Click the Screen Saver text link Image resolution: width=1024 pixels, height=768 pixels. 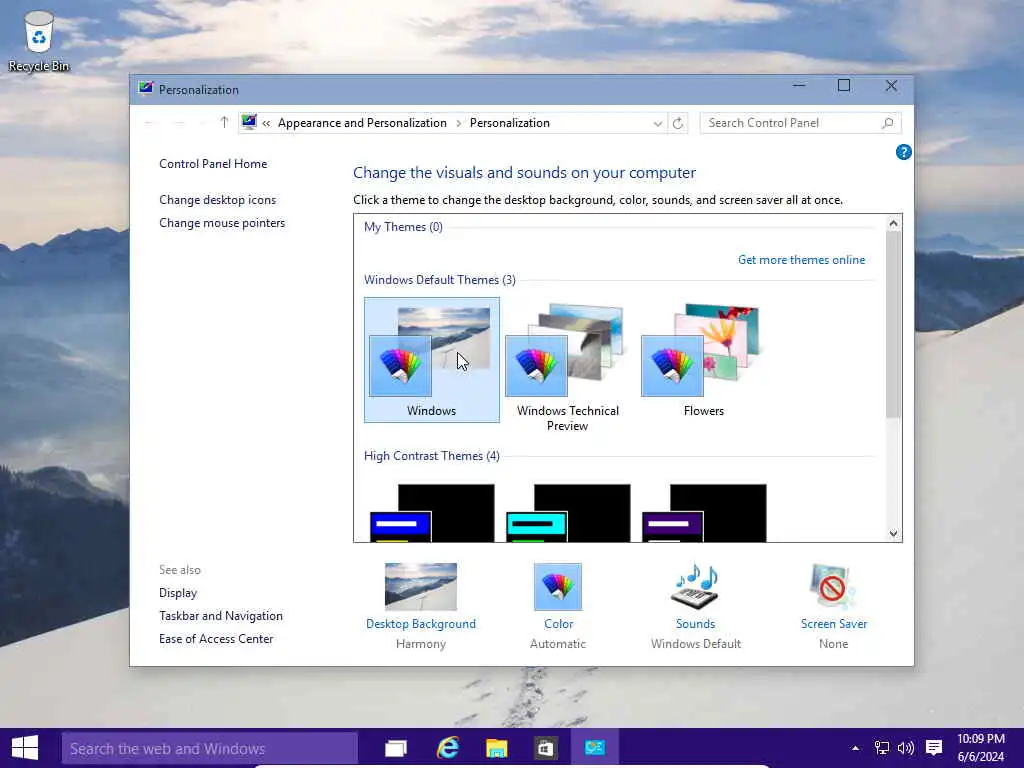tap(833, 624)
